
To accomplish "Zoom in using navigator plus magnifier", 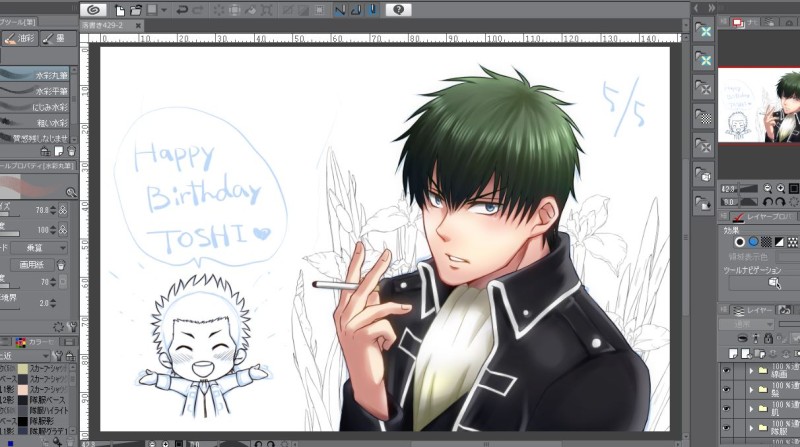I will pos(781,188).
